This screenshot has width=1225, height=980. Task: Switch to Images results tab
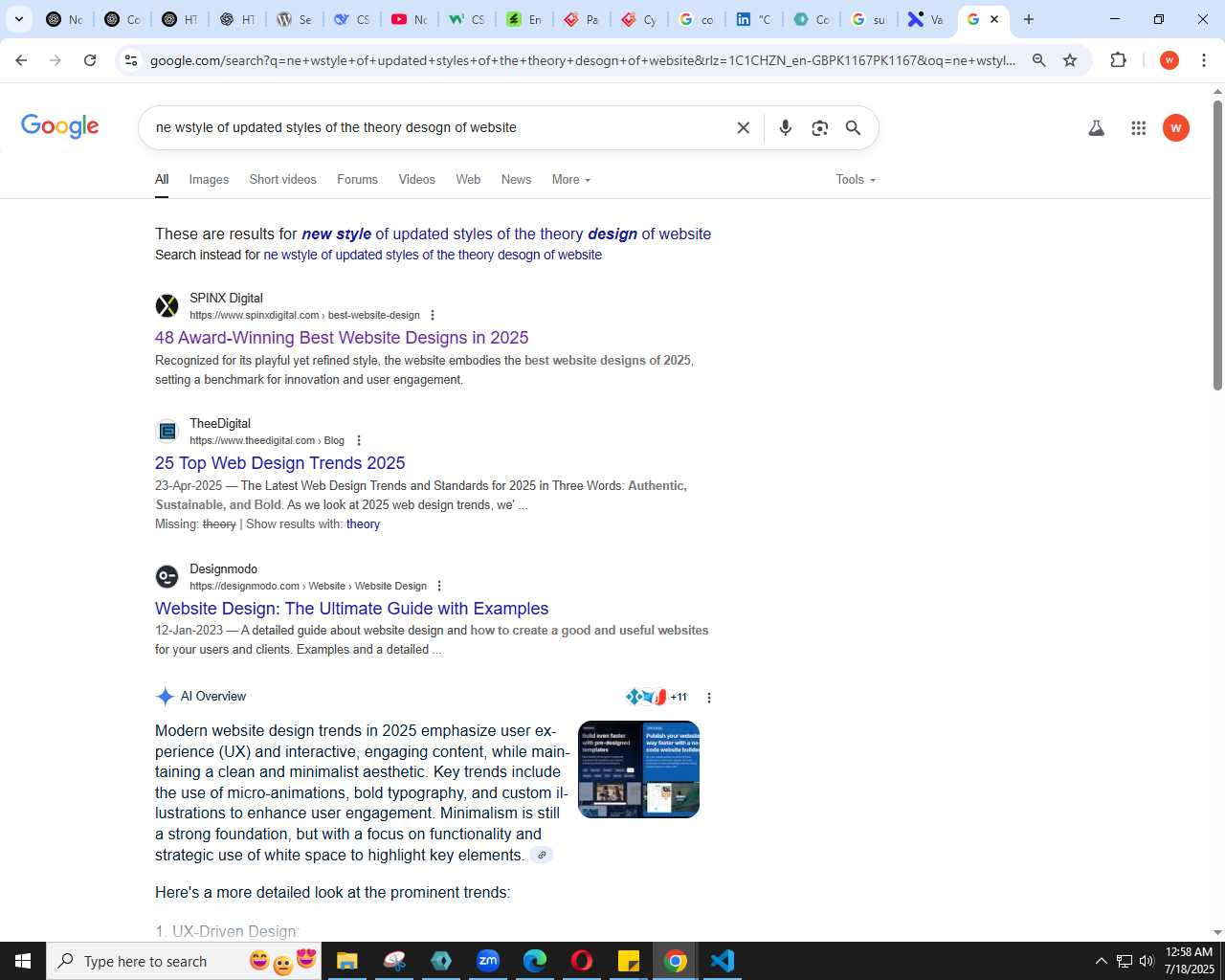point(209,180)
